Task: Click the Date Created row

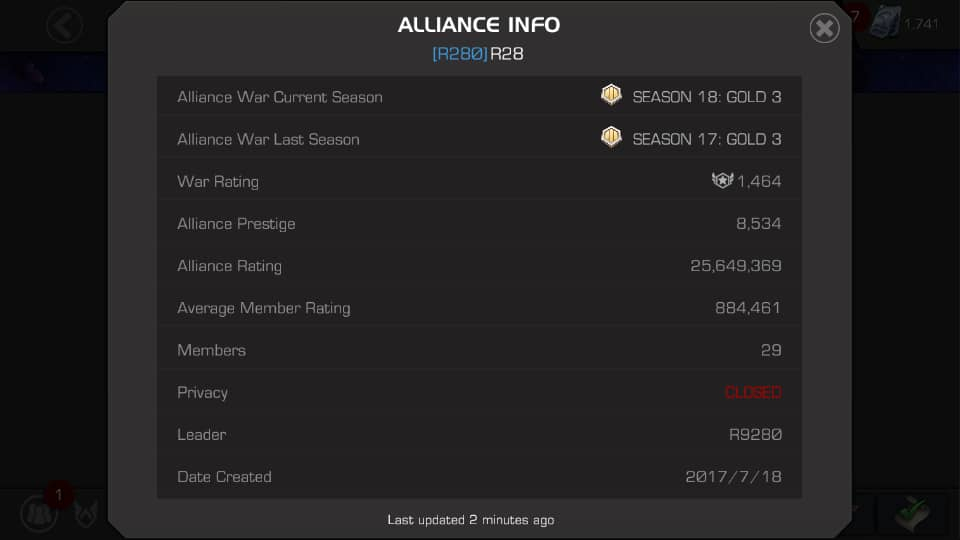Action: (x=479, y=477)
